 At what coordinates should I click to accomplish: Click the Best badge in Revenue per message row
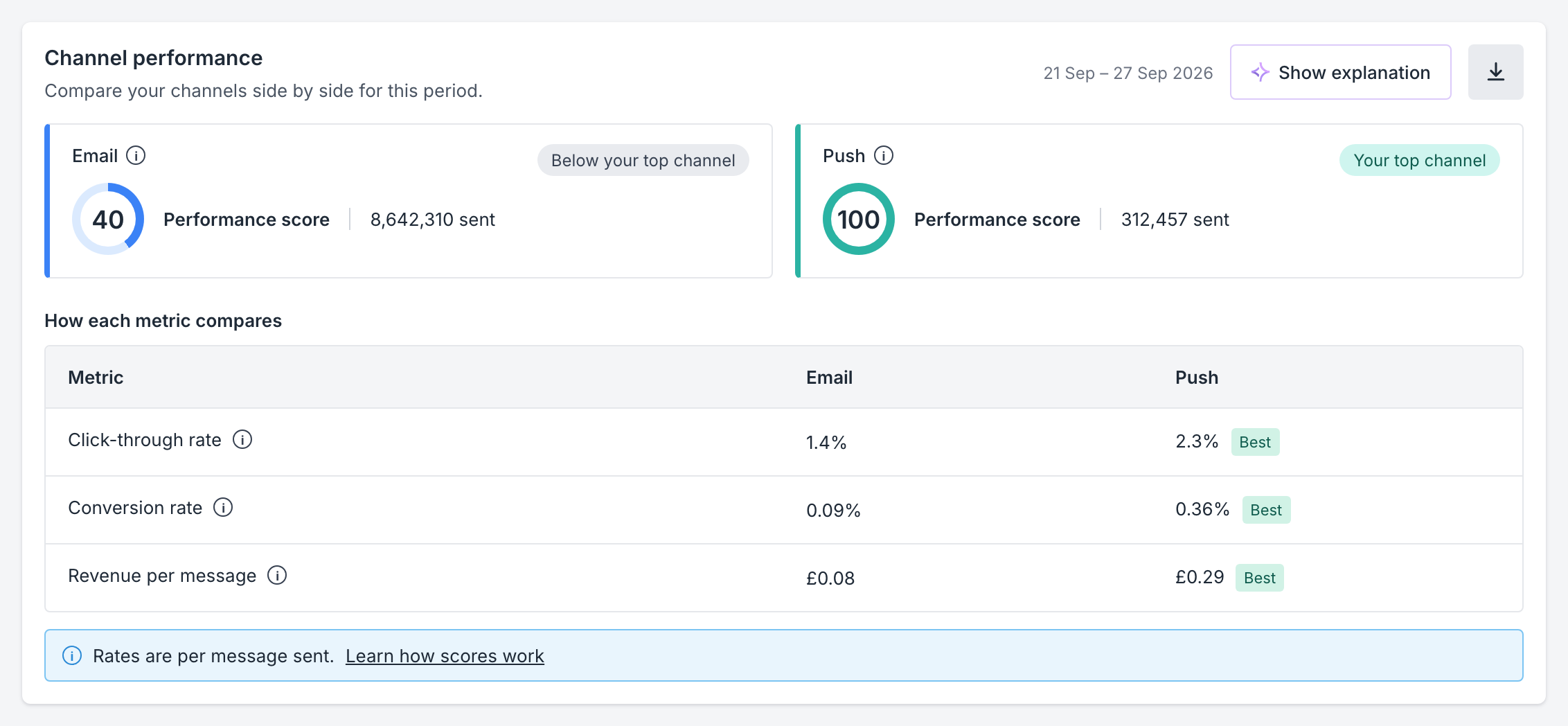[x=1259, y=578]
